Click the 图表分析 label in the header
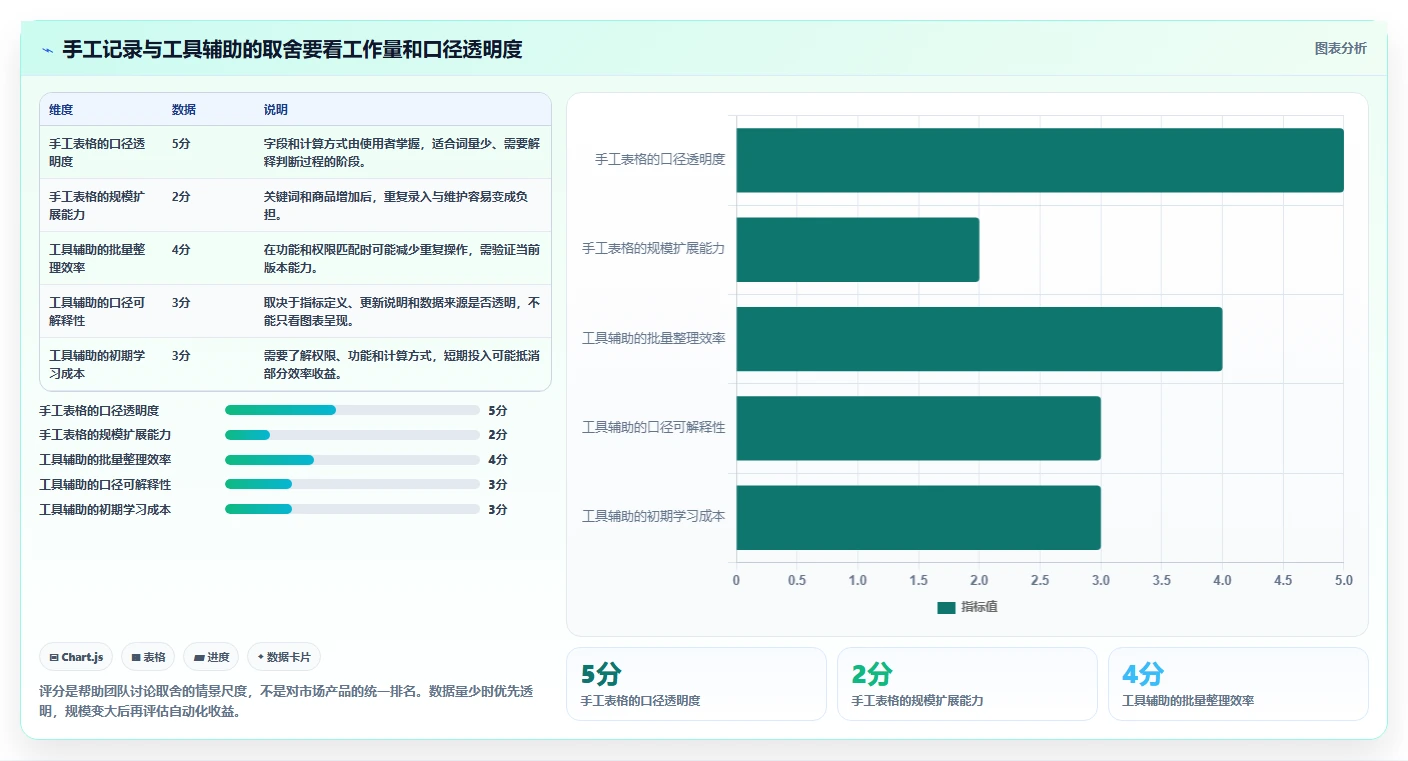This screenshot has height=761, width=1408. pos(1340,48)
